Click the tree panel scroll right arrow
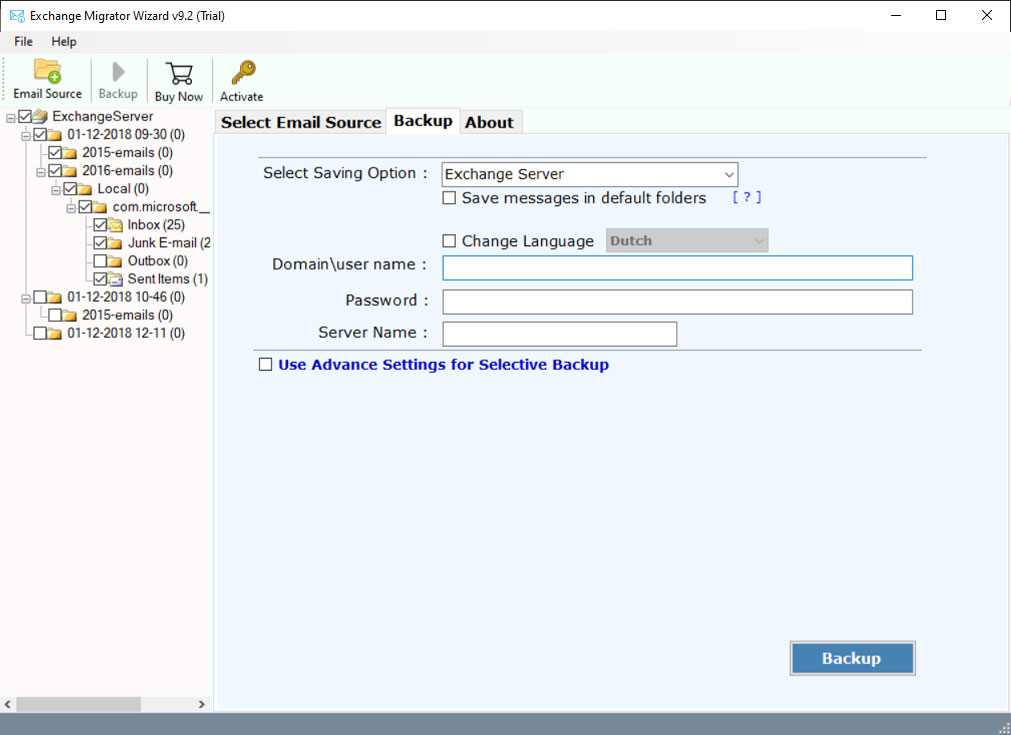1011x735 pixels. pos(202,704)
